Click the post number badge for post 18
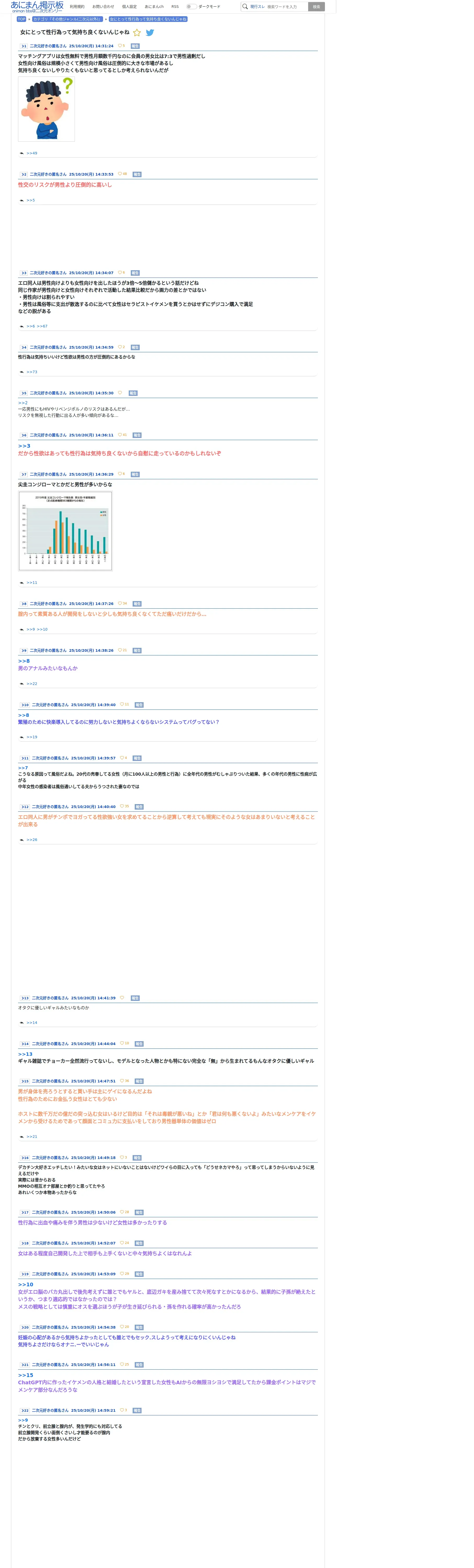The height and width of the screenshot is (1568, 474). click(x=24, y=1244)
